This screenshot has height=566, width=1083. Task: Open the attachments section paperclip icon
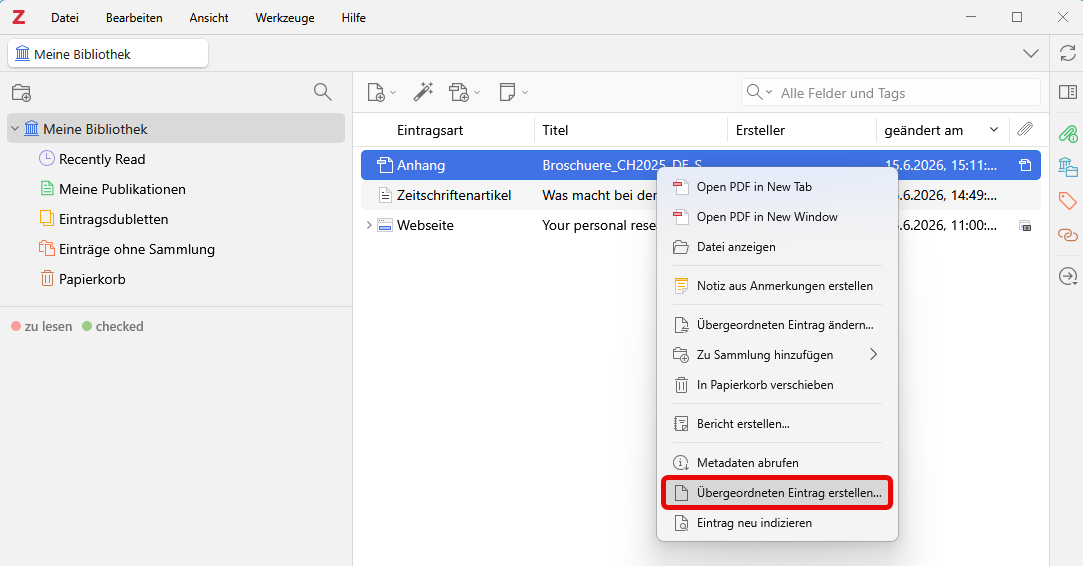point(1068,132)
